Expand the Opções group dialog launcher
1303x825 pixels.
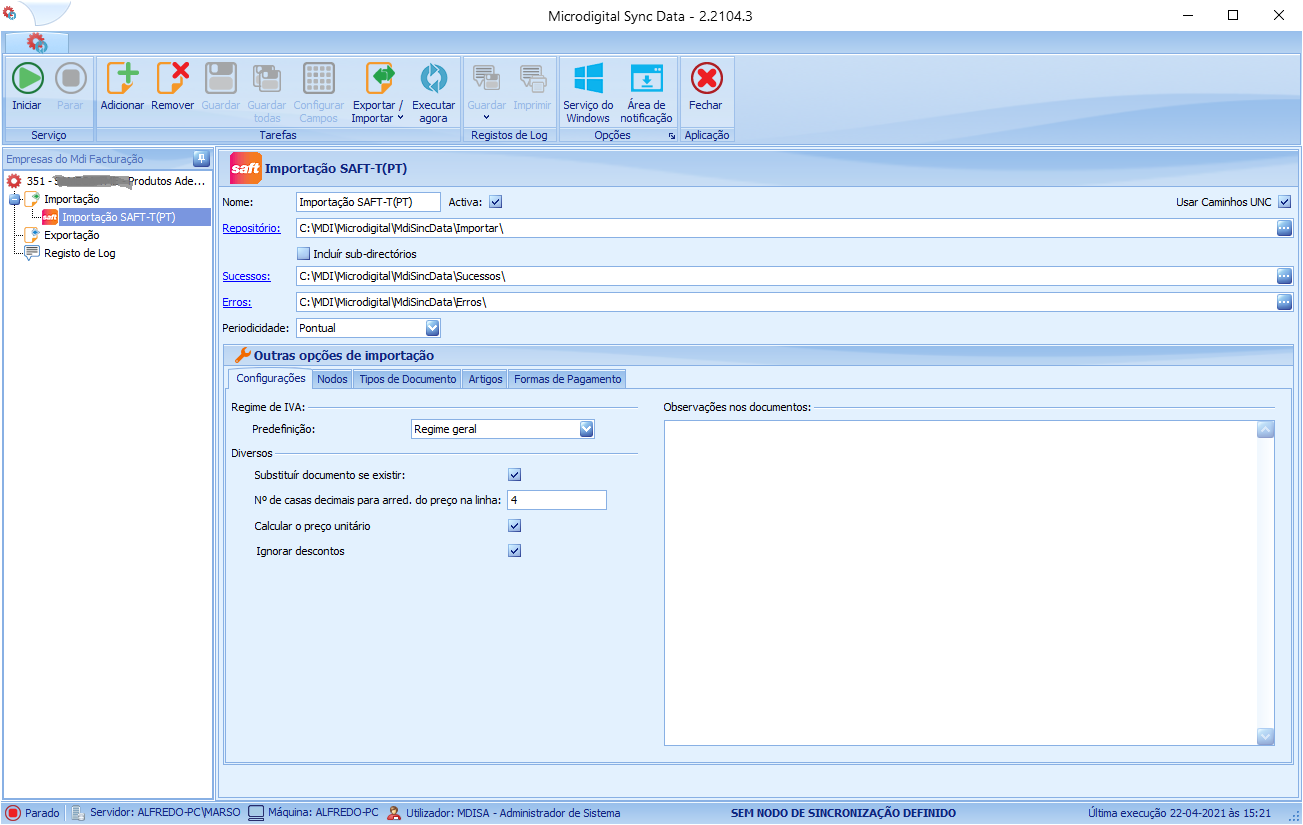coord(672,136)
